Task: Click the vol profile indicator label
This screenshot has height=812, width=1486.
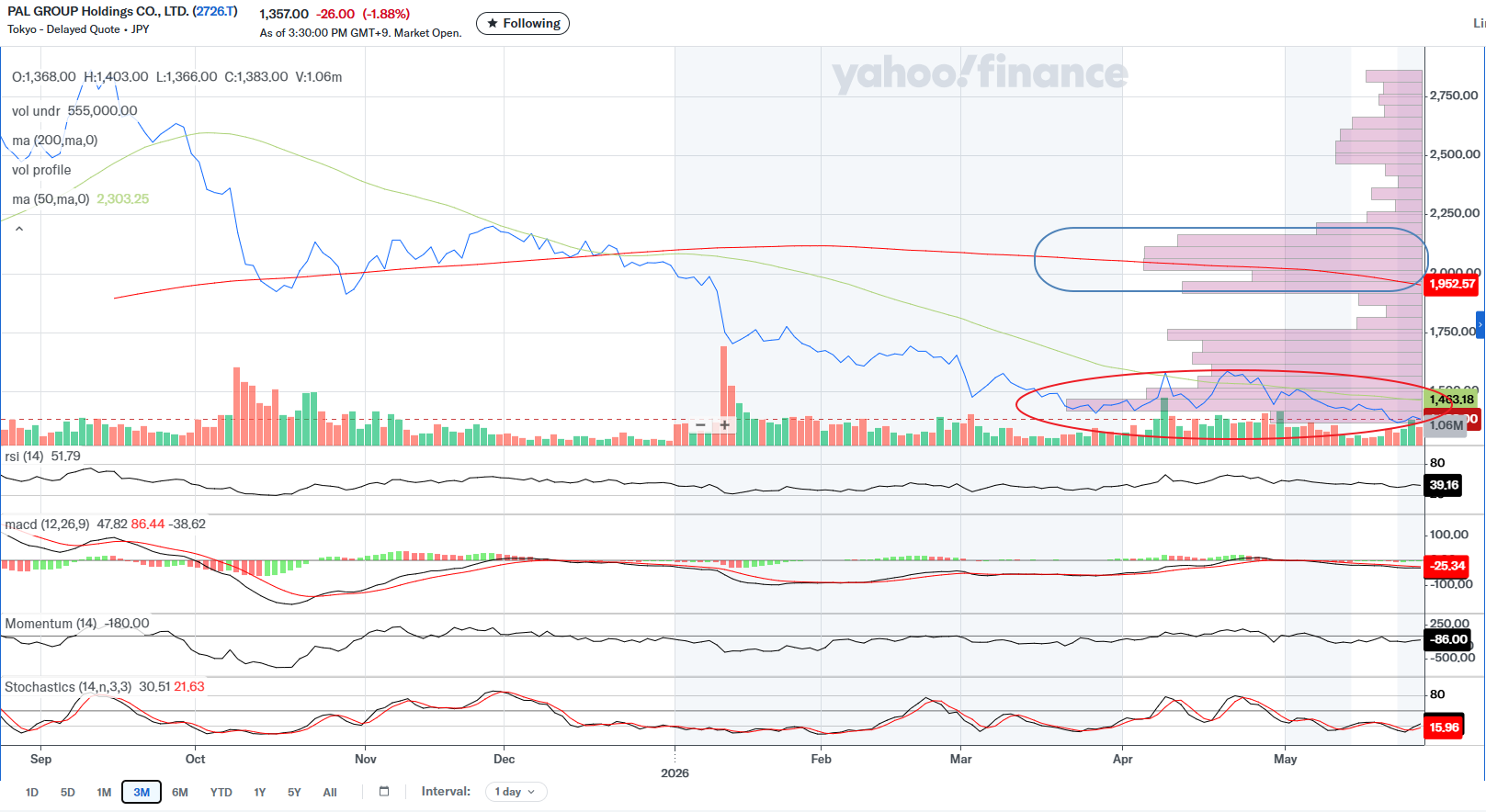Action: point(41,170)
